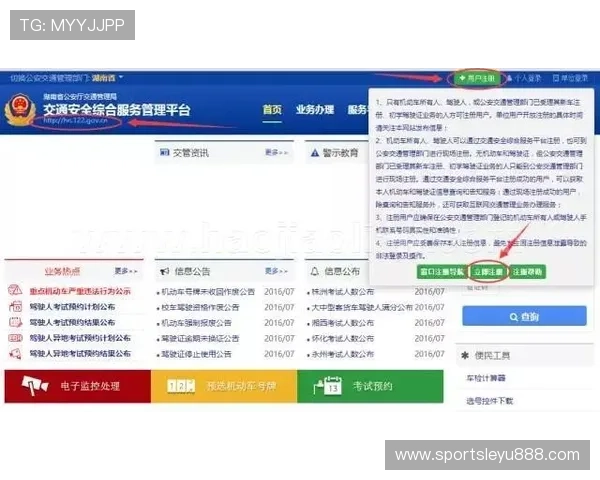
Task: Switch to the 业务办理 tab
Action: (x=315, y=110)
